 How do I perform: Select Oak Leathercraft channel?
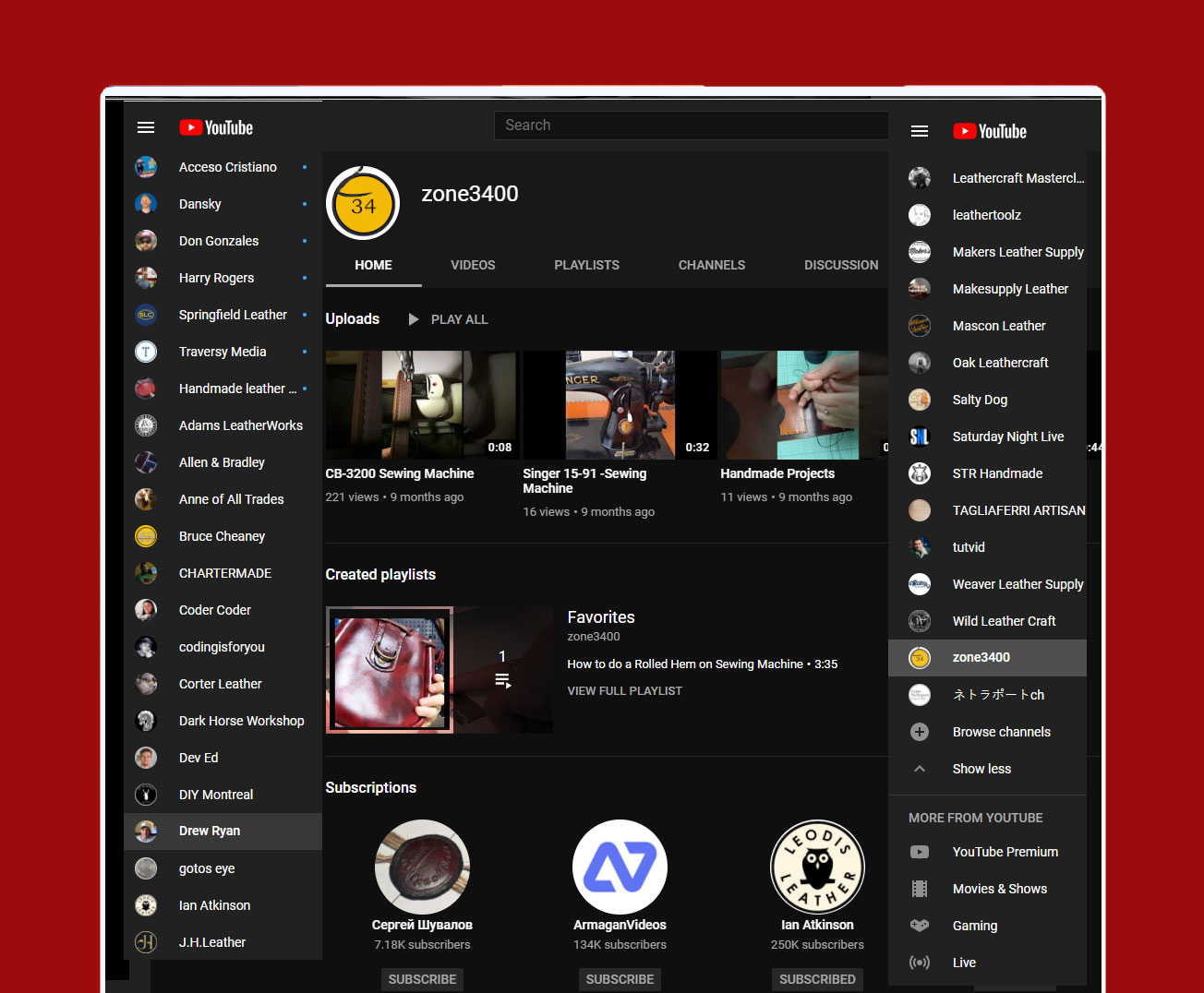tap(987, 363)
